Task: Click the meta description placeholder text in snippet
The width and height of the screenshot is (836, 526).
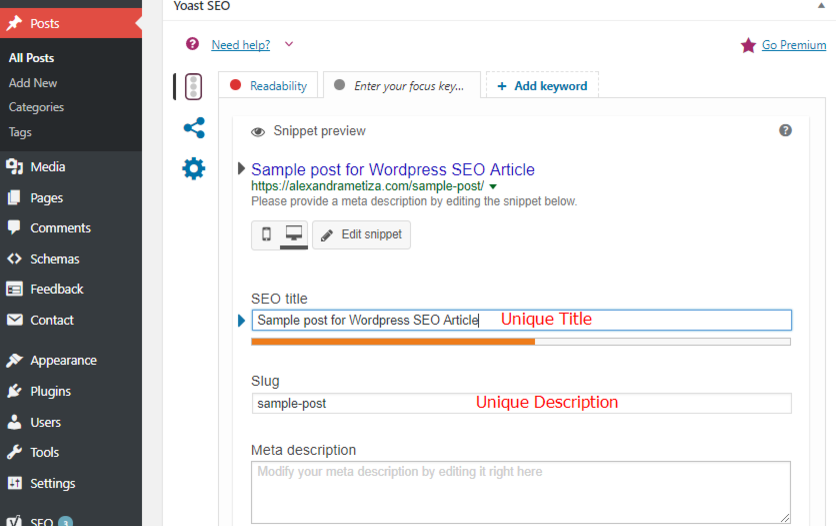Action: (x=414, y=201)
